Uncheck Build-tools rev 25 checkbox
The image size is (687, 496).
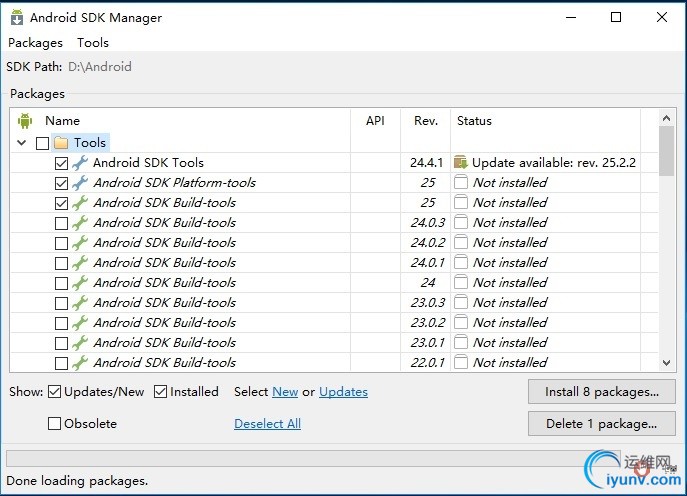[x=61, y=204]
